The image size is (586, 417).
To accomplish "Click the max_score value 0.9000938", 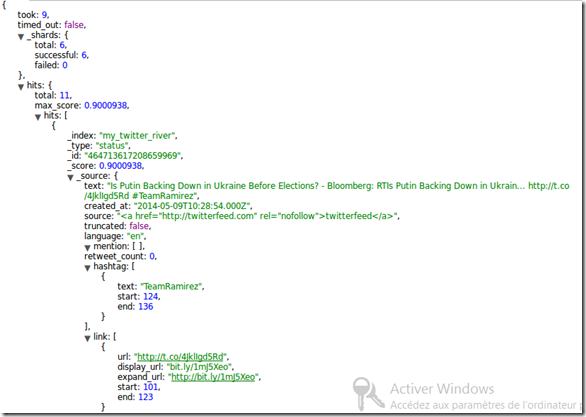I will click(x=106, y=105).
